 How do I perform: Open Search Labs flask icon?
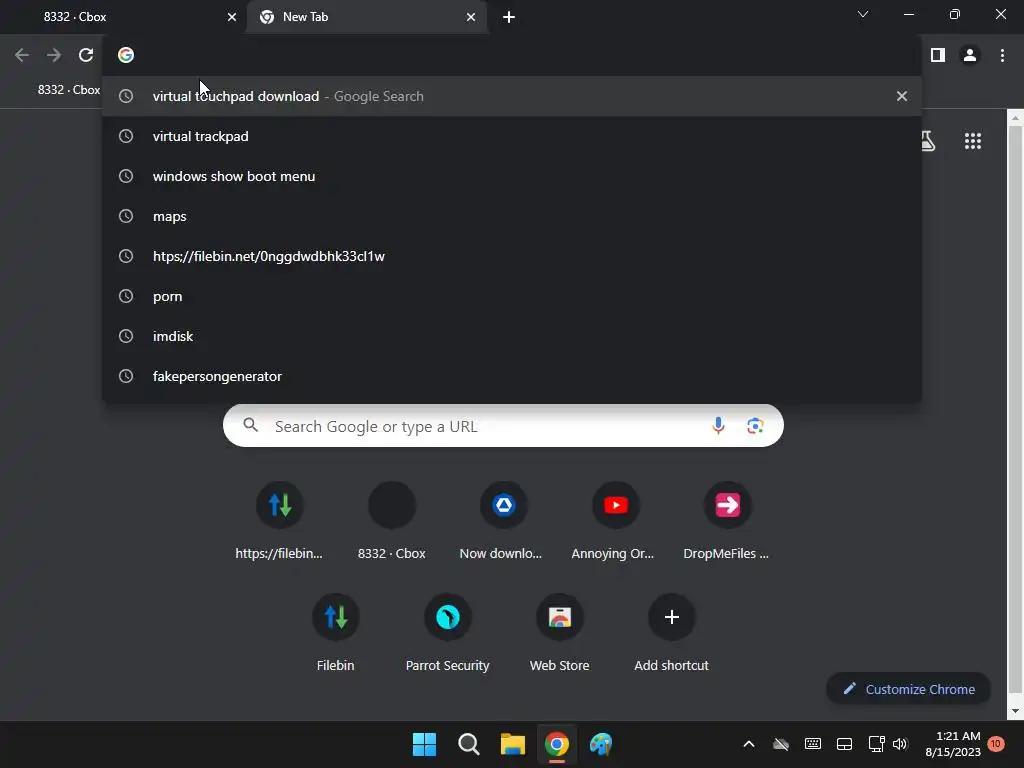(x=927, y=141)
